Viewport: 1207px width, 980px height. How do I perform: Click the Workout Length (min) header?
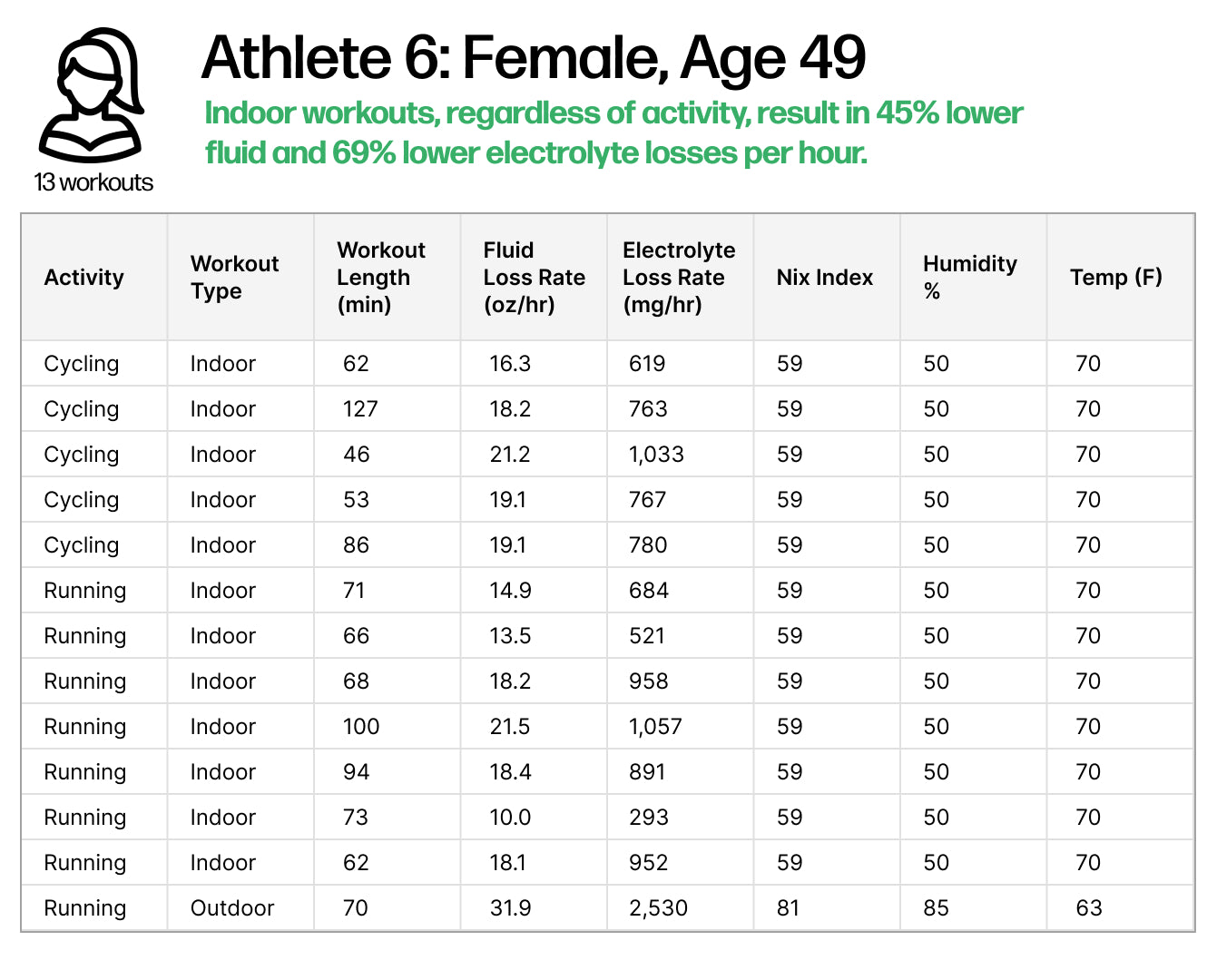[381, 278]
